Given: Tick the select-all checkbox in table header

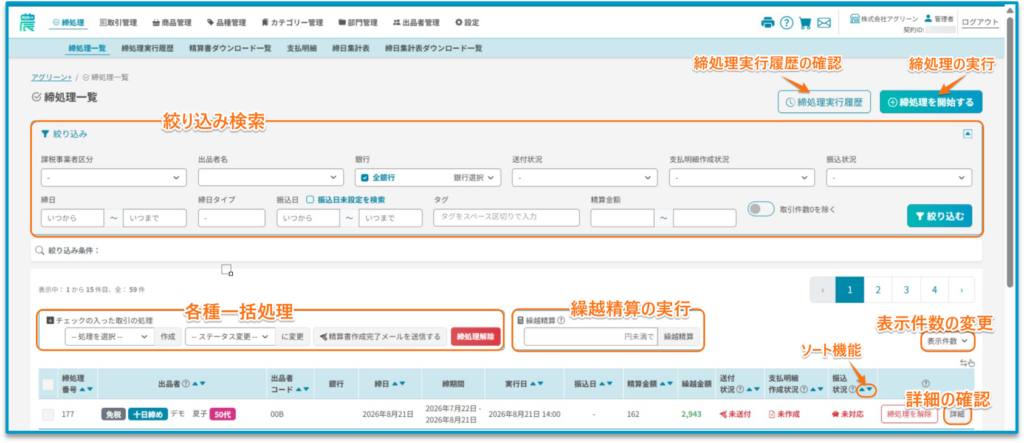Looking at the screenshot, I should [x=48, y=384].
